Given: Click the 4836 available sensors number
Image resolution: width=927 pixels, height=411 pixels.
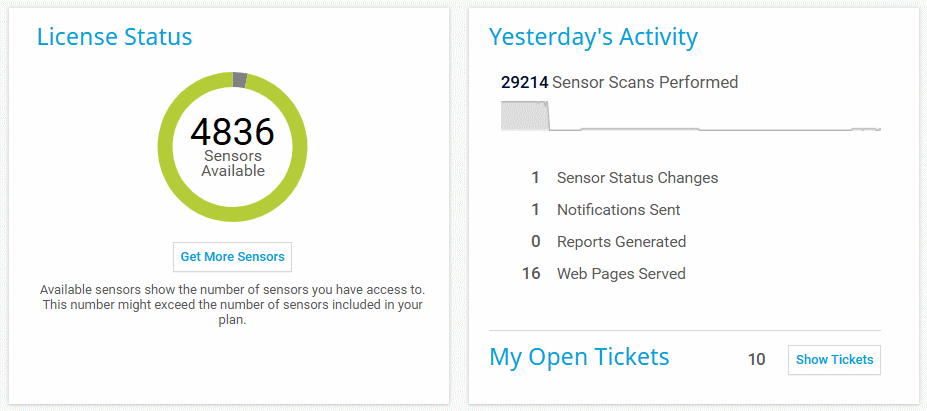Looking at the screenshot, I should point(232,132).
